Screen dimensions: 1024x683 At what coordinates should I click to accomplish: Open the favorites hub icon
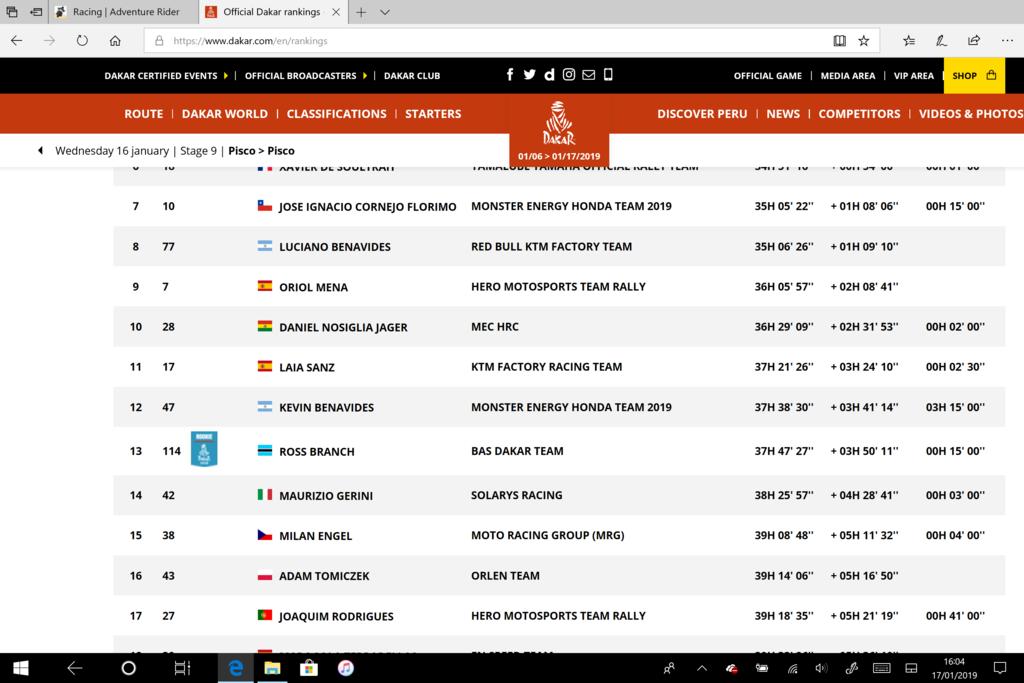coord(909,40)
